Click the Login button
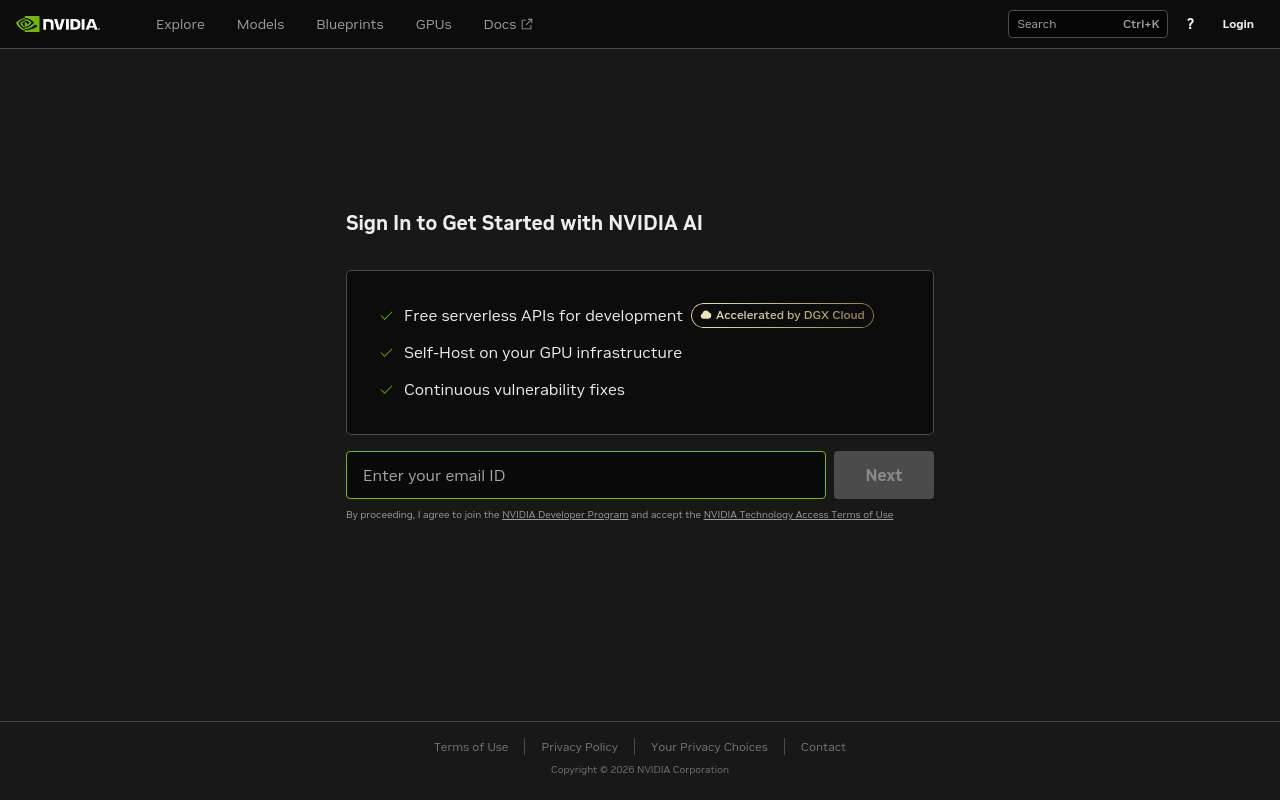Viewport: 1280px width, 800px height. coord(1238,23)
